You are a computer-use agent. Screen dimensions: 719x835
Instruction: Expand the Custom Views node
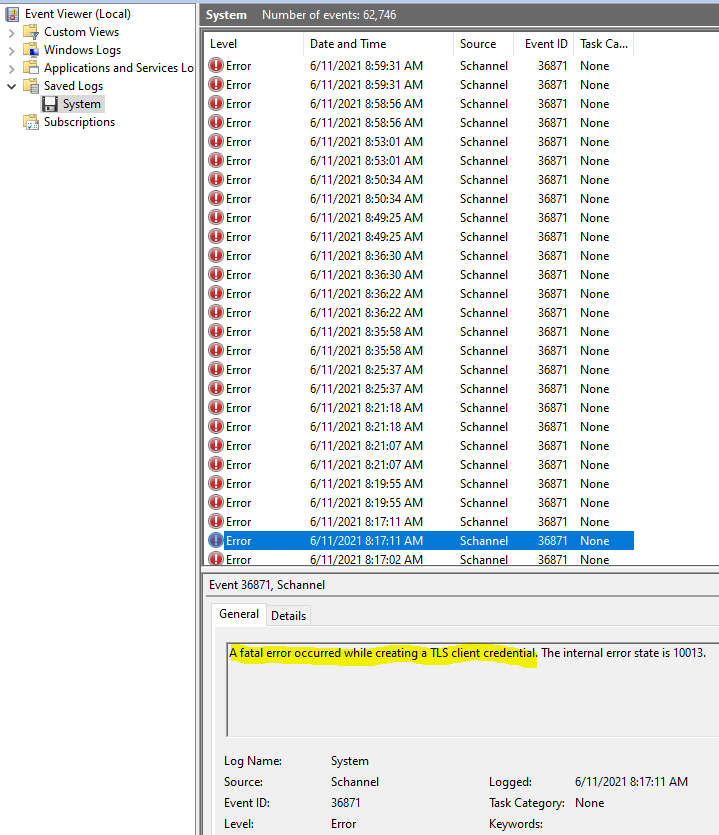[12, 32]
